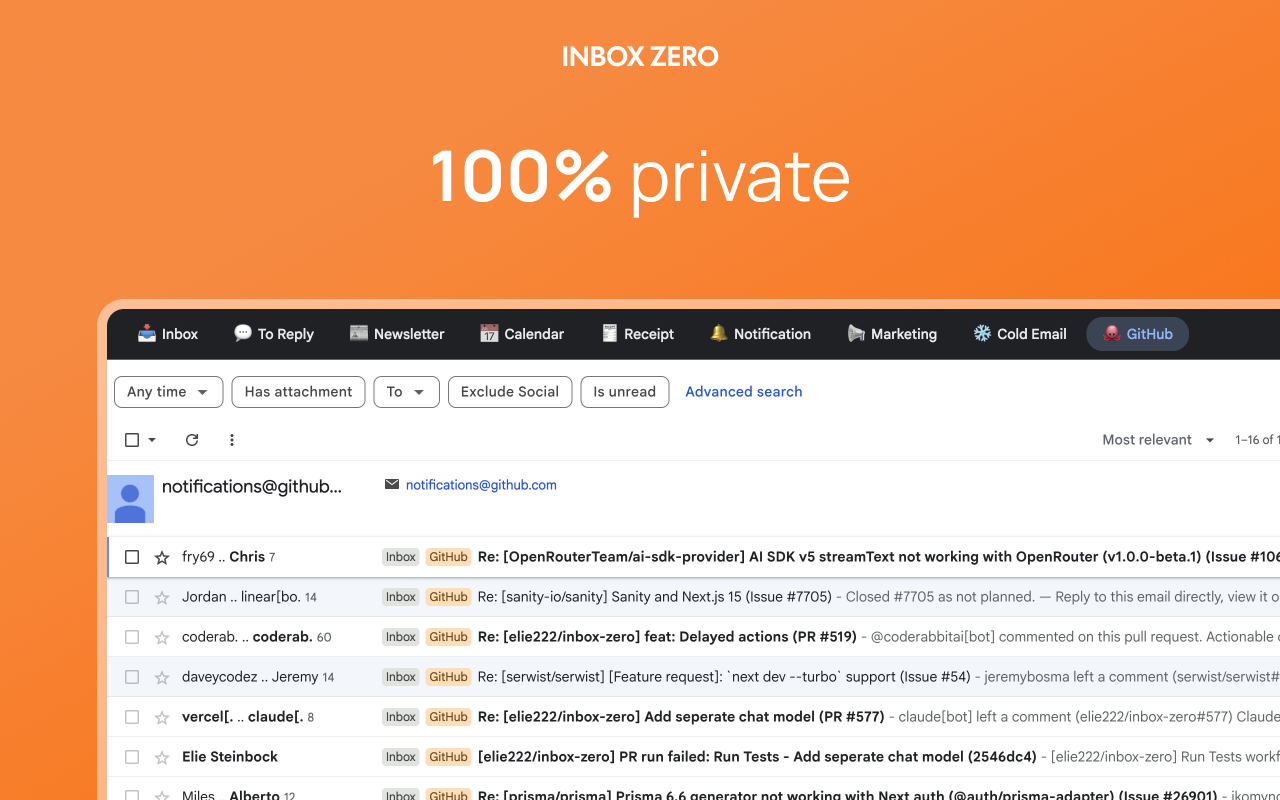Open the more options three-dot menu

pyautogui.click(x=232, y=440)
